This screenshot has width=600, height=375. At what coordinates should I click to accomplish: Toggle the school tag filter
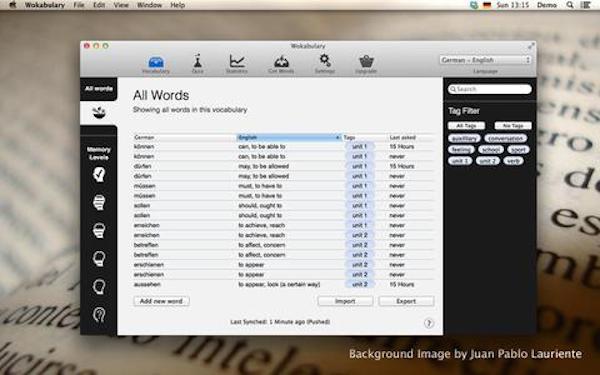(491, 150)
